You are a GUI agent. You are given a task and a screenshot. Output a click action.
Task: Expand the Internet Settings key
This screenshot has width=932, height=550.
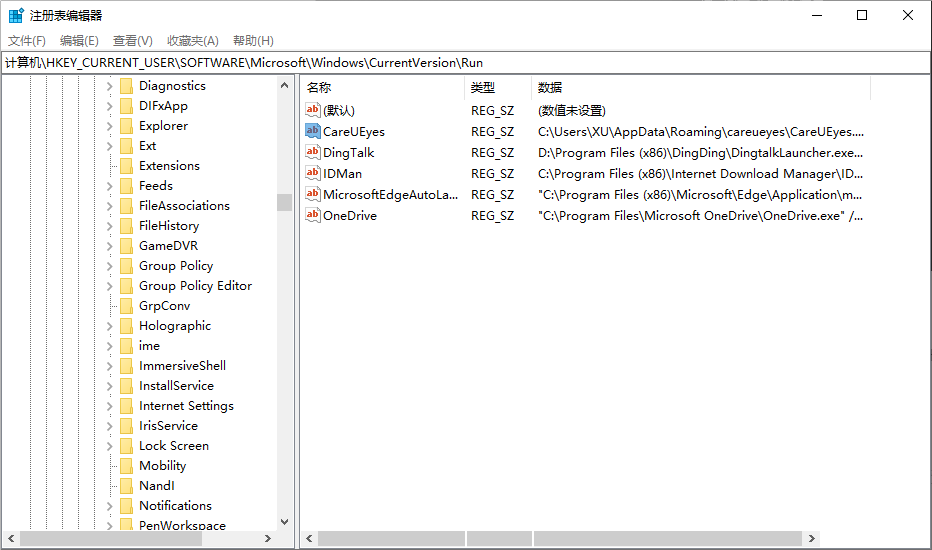click(109, 406)
